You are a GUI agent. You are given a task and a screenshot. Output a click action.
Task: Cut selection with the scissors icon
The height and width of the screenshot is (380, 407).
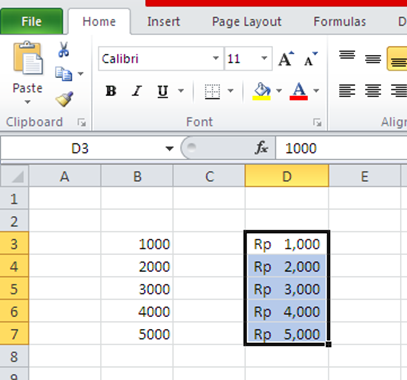point(63,49)
